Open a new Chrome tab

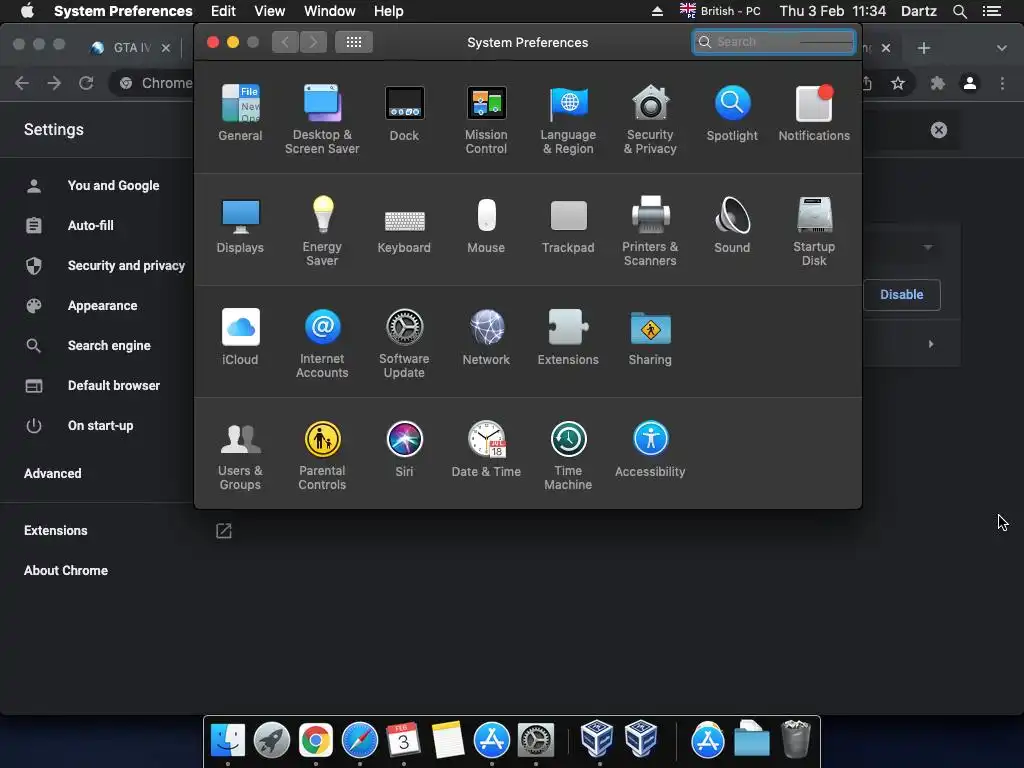tap(923, 48)
